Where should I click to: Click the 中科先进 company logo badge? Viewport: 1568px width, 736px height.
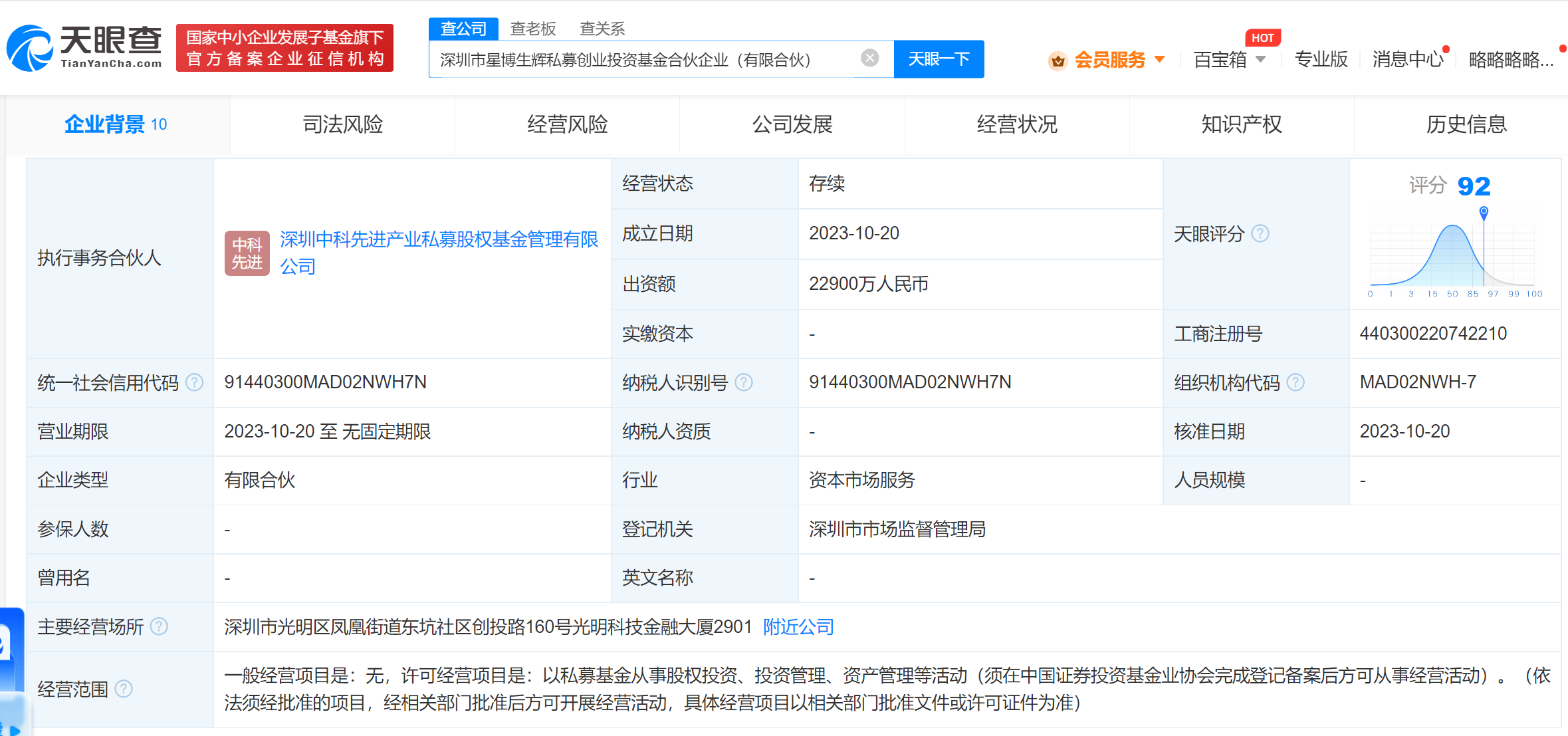[x=247, y=253]
